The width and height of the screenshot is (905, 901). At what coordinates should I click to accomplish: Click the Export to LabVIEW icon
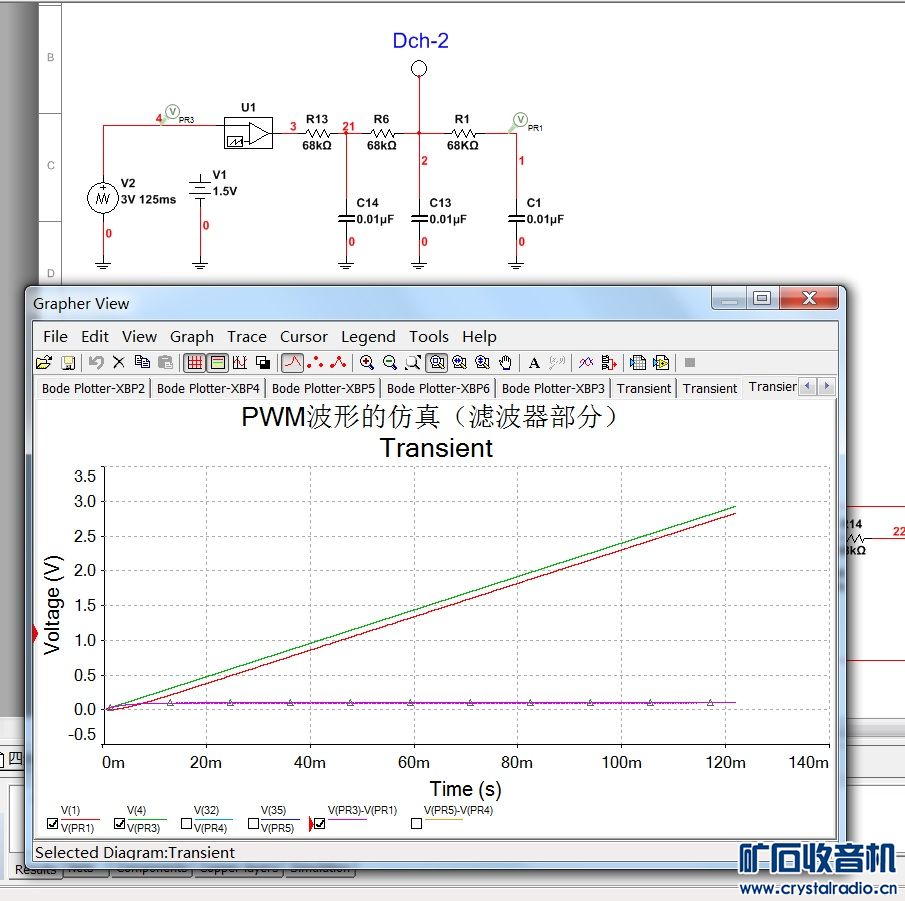tap(661, 362)
